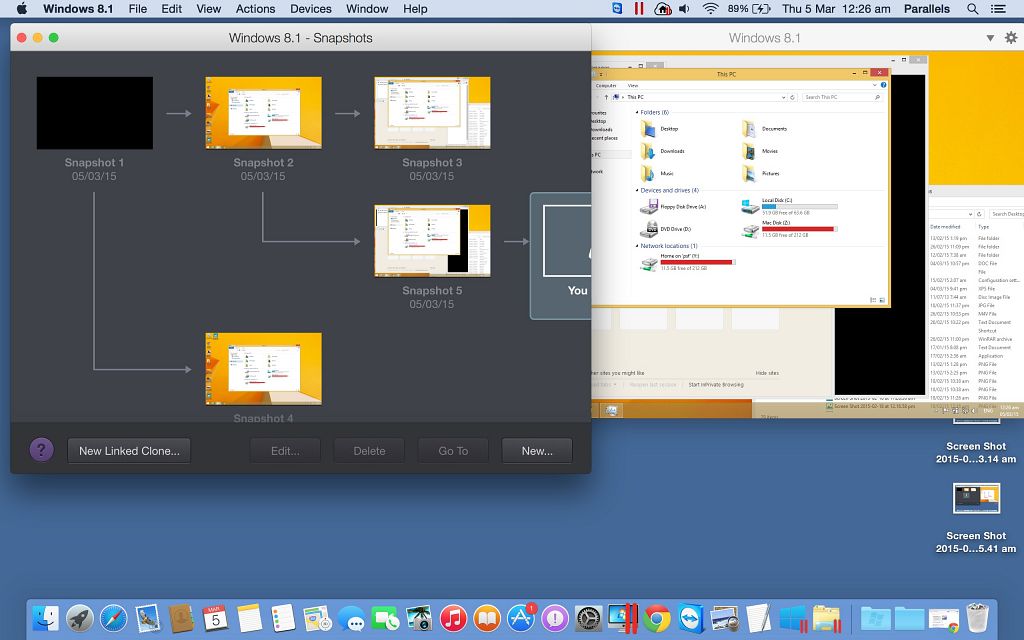This screenshot has width=1024, height=640.
Task: Click the TeamViewer menu bar icon
Action: pyautogui.click(x=617, y=9)
